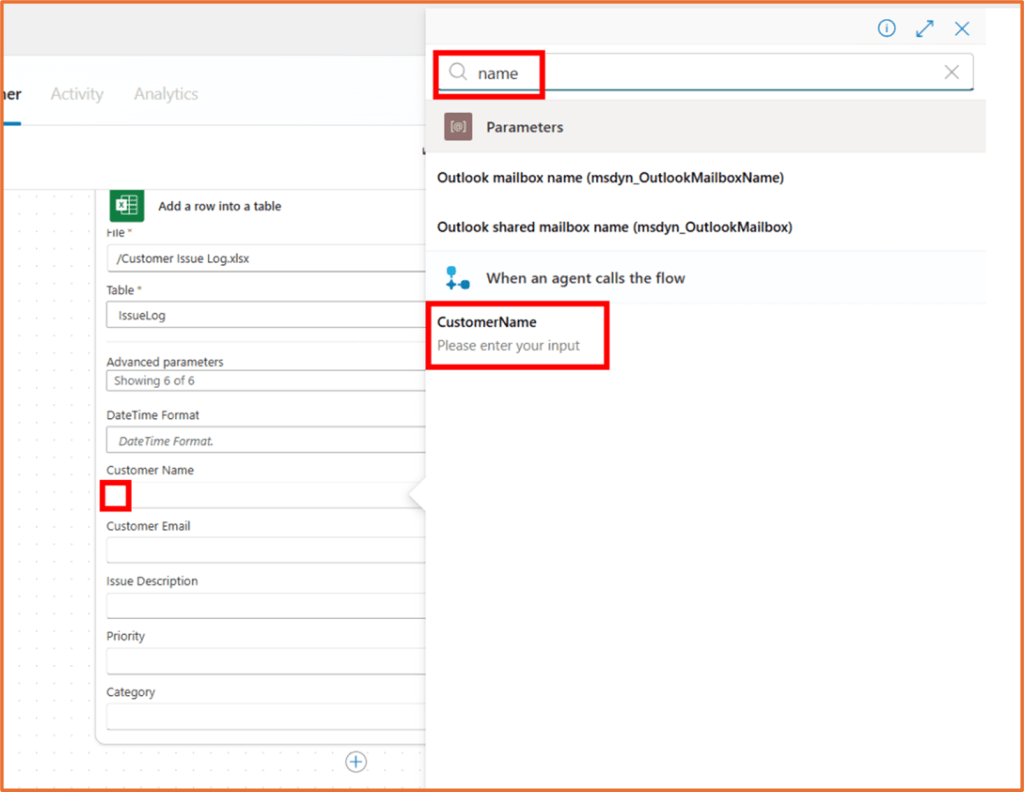Select the When an agent calls the flow trigger icon
Screen dimensions: 1024x792
[x=457, y=278]
